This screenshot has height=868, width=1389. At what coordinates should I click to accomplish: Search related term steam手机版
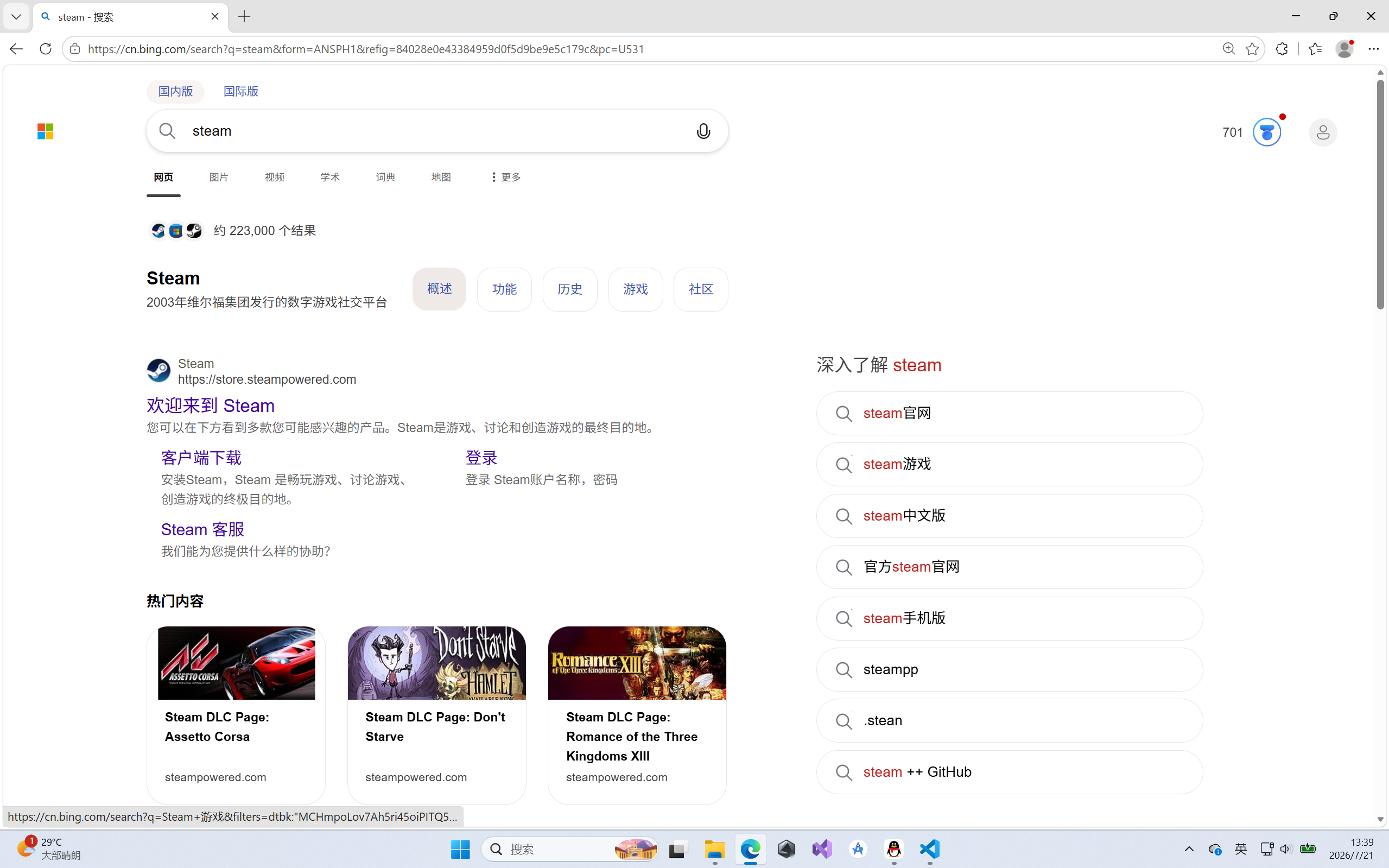(1010, 618)
